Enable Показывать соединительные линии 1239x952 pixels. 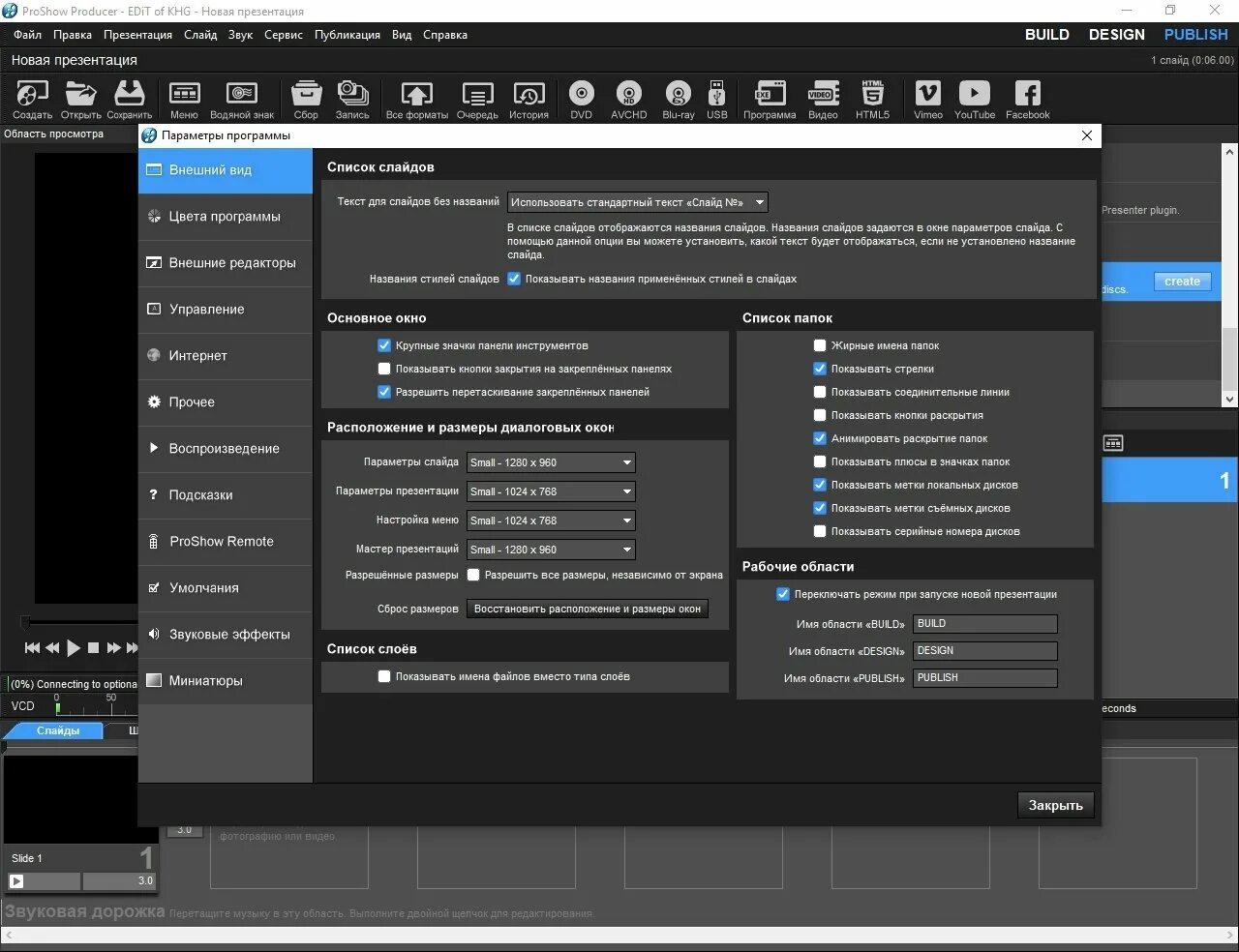(x=820, y=392)
